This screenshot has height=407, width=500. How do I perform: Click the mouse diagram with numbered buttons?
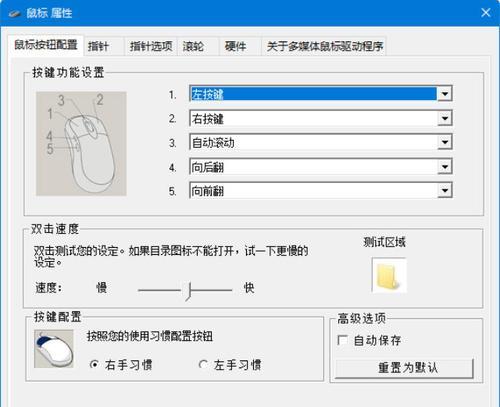click(81, 144)
